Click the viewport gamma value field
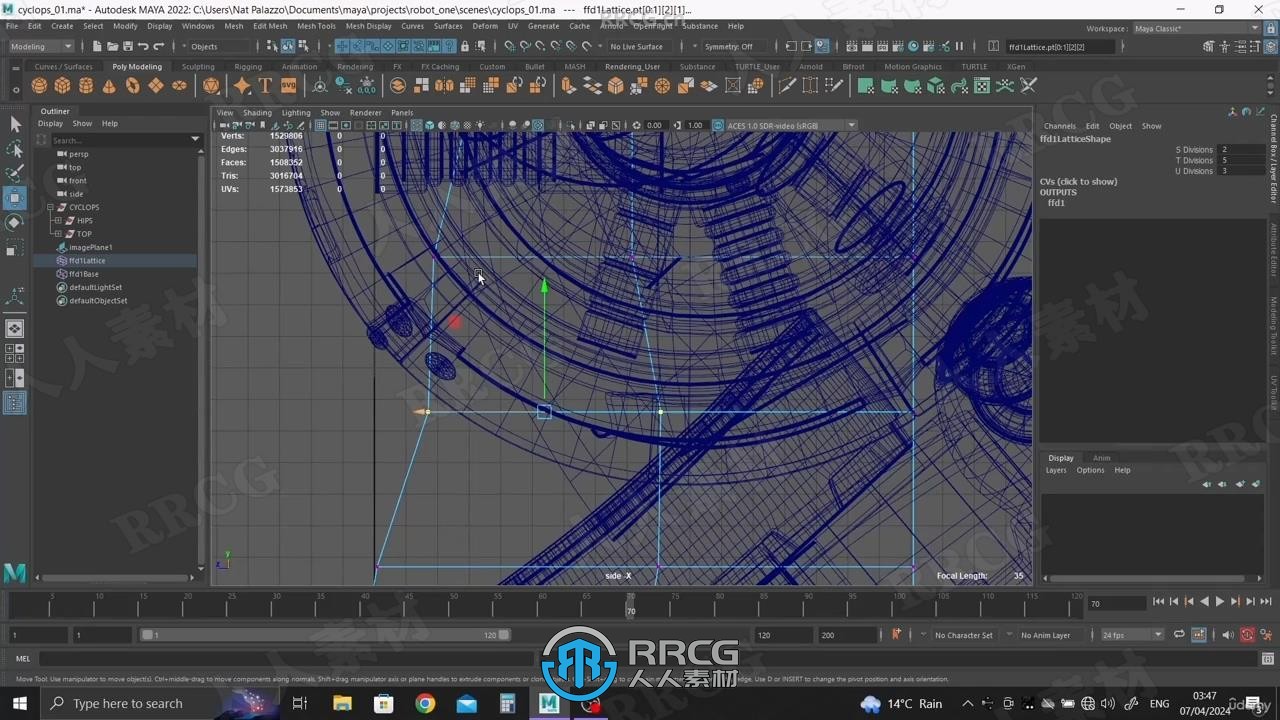Viewport: 1280px width, 720px height. pos(695,125)
